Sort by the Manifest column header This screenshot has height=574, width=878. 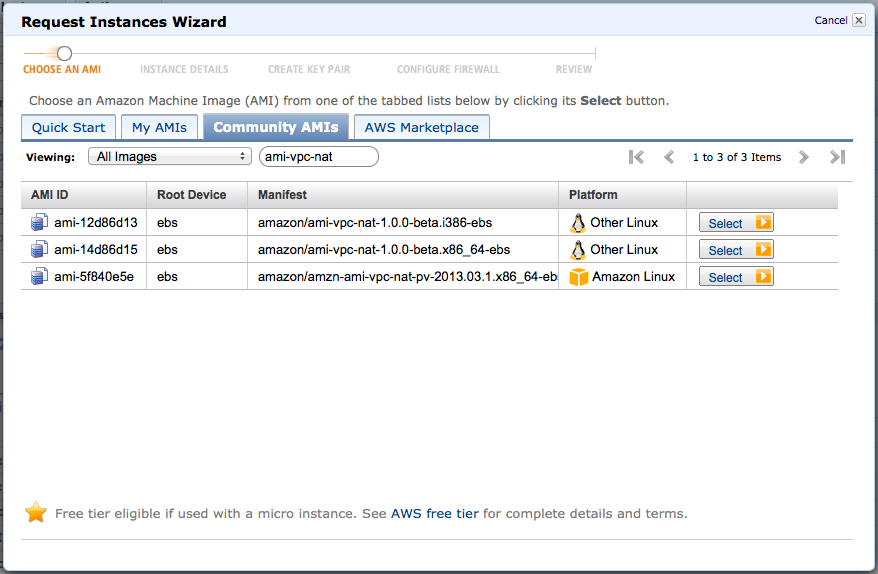403,195
